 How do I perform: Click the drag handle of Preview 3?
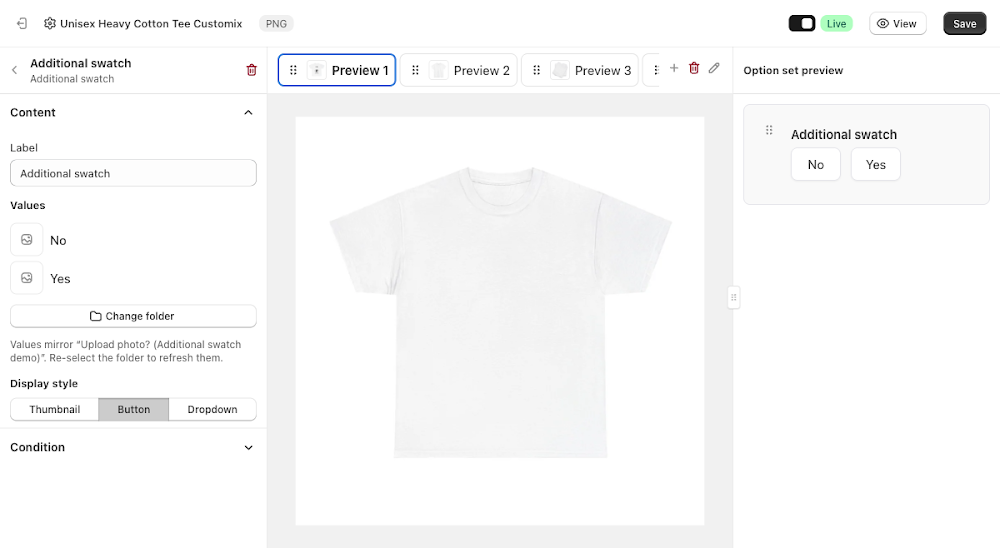[536, 70]
